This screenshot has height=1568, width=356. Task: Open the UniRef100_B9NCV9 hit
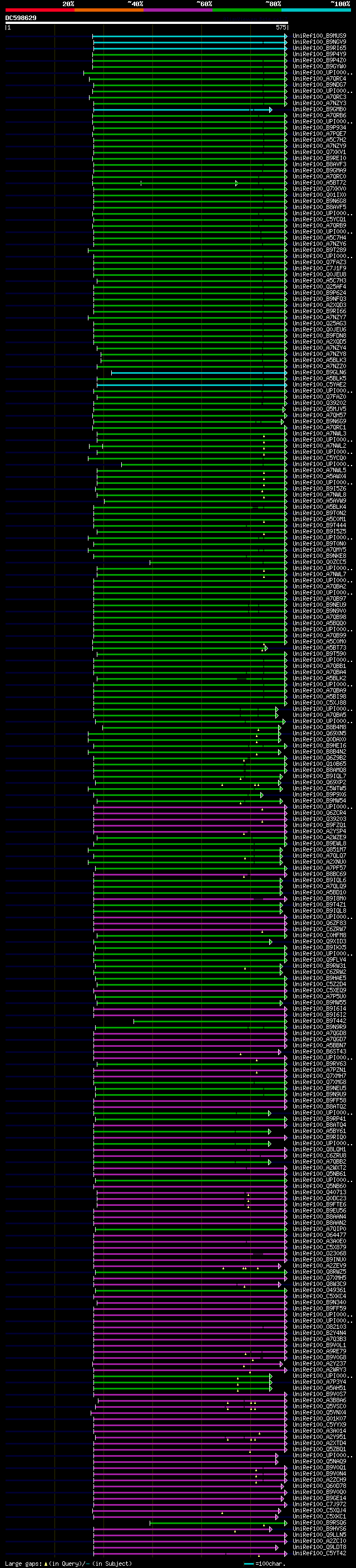[x=319, y=42]
